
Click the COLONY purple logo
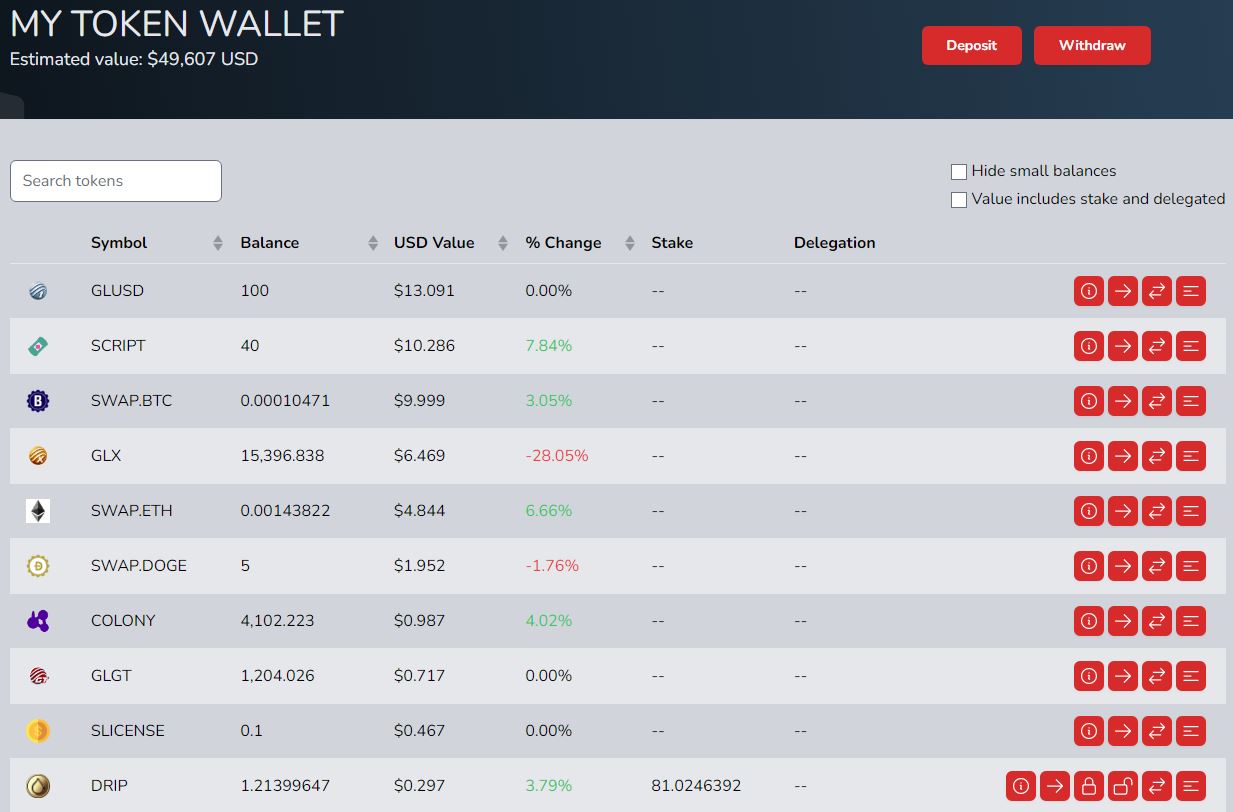click(38, 621)
